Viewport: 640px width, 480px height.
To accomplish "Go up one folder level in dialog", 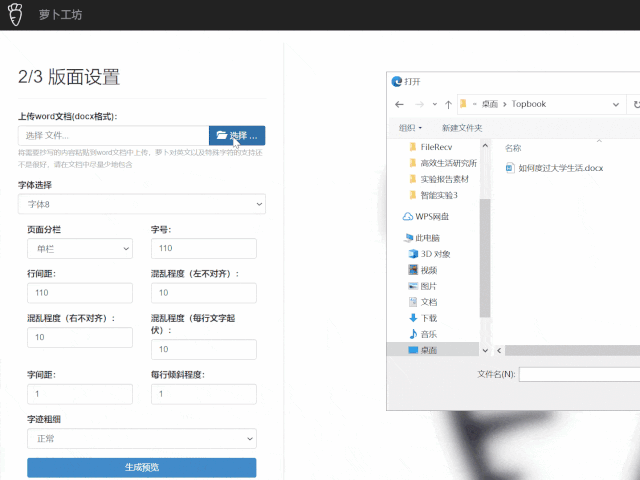I will (x=448, y=104).
